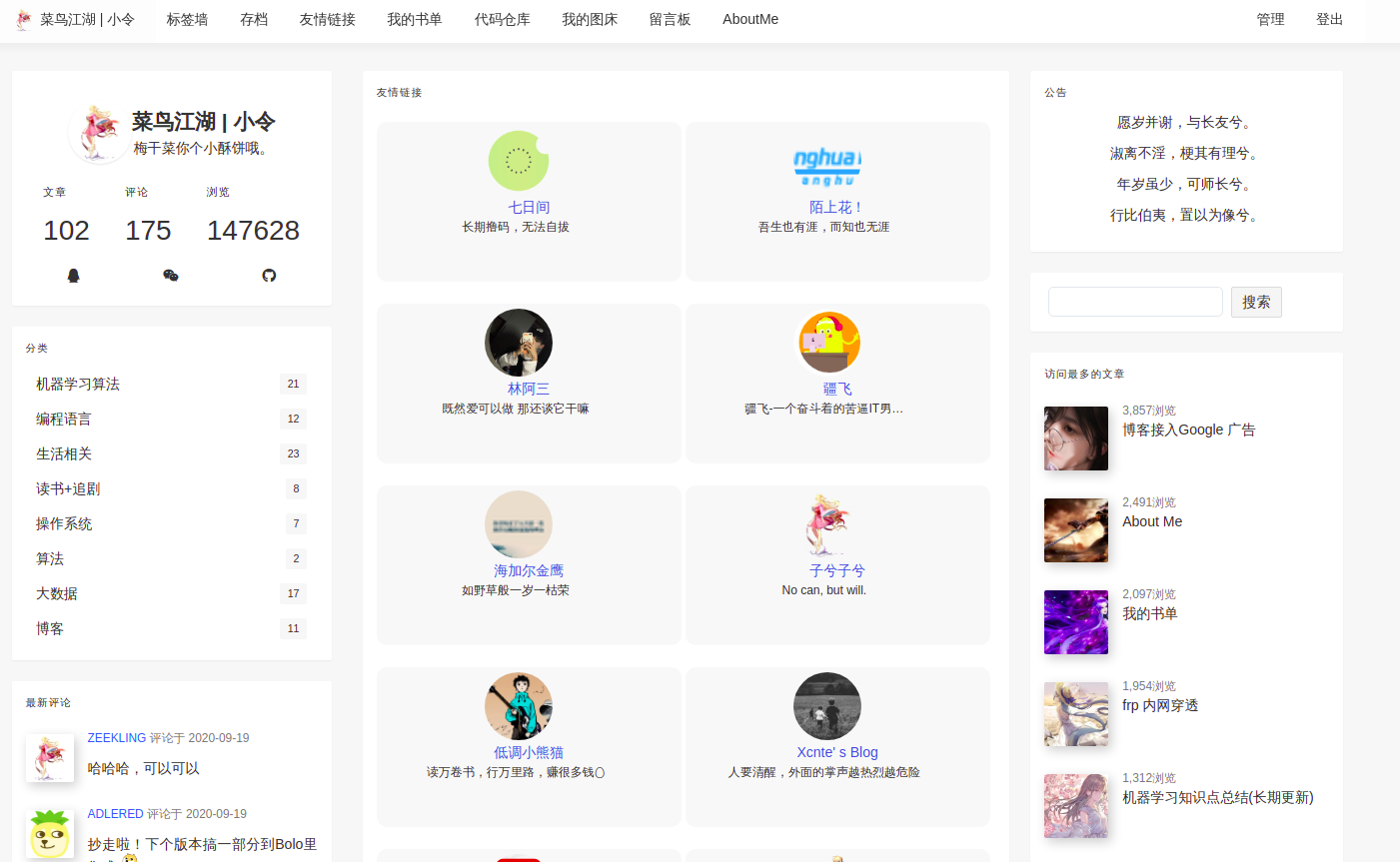The height and width of the screenshot is (862, 1400).
Task: Click the comment count 175
Action: [x=148, y=231]
